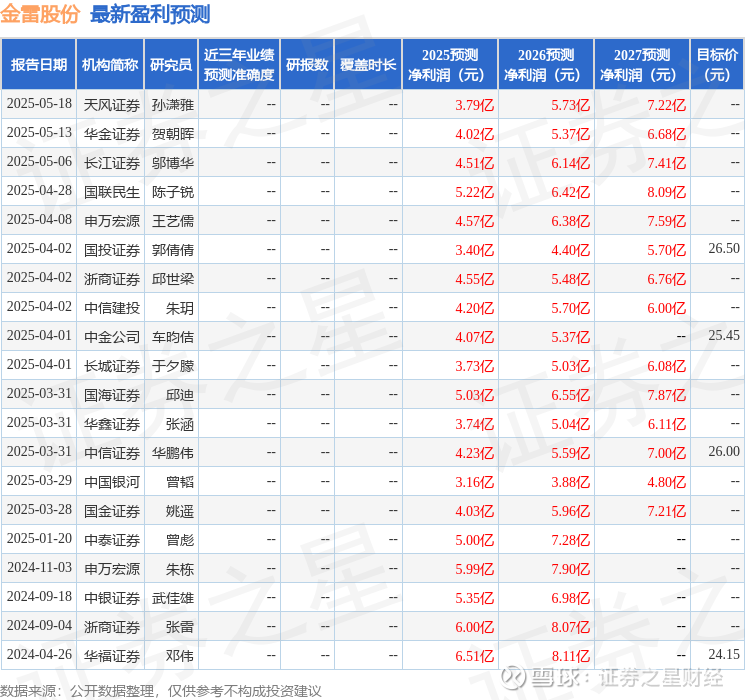Viewport: 745px width, 700px height.
Task: Click 5.48亿 in 邱世梁 row
Action: [571, 278]
